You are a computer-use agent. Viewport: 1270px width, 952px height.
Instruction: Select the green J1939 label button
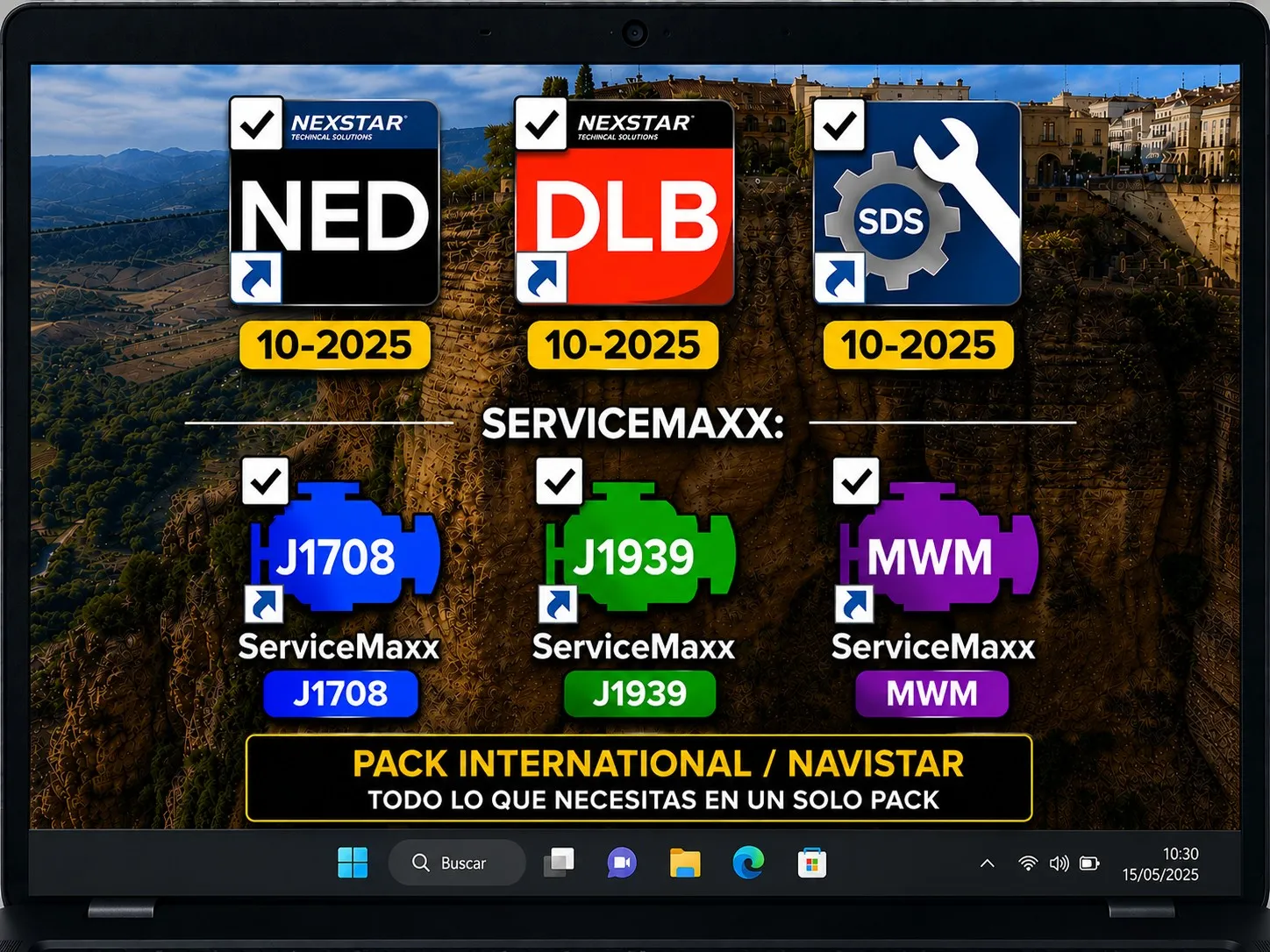[639, 694]
